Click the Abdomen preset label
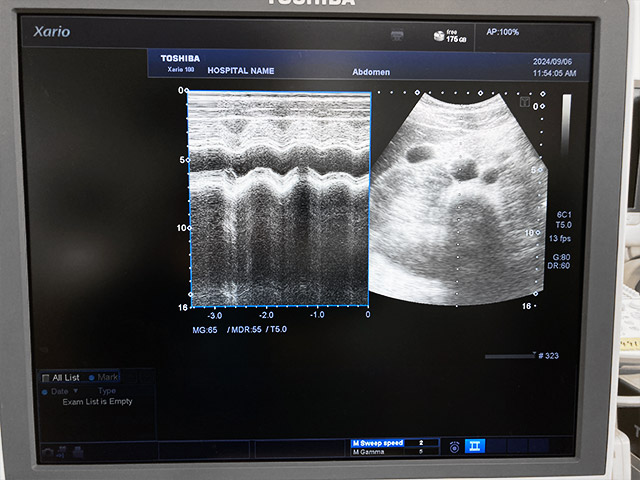 coord(371,72)
